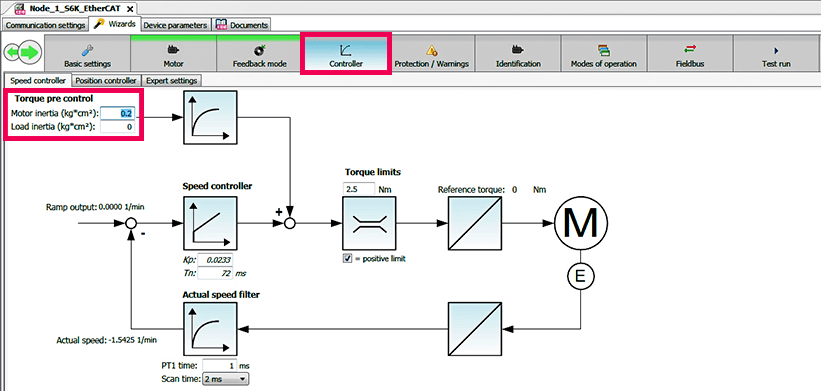Image resolution: width=821 pixels, height=391 pixels.
Task: Go to the Identification wizard step
Action: tap(518, 53)
